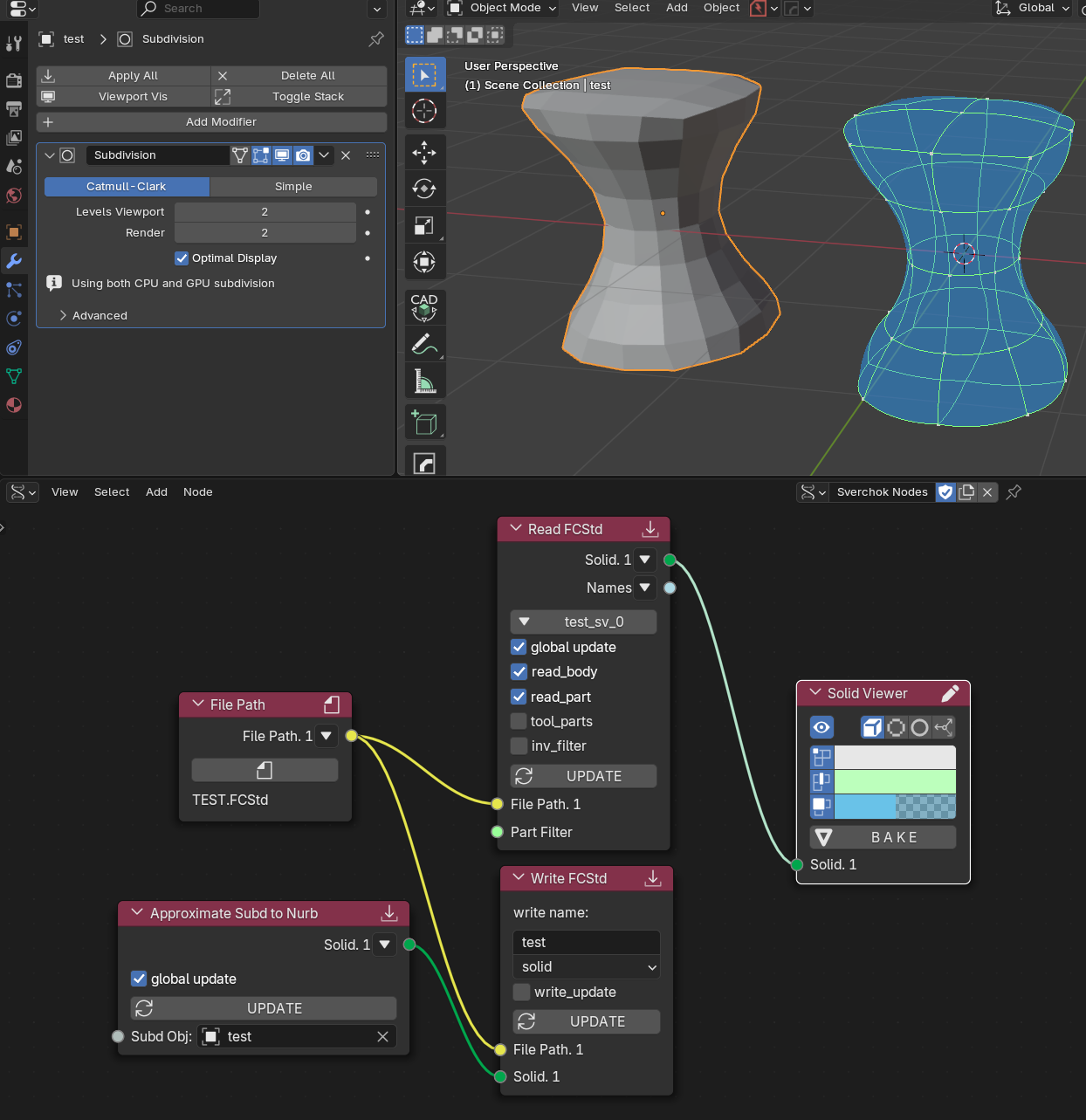Select the Add Cube tool

(424, 423)
